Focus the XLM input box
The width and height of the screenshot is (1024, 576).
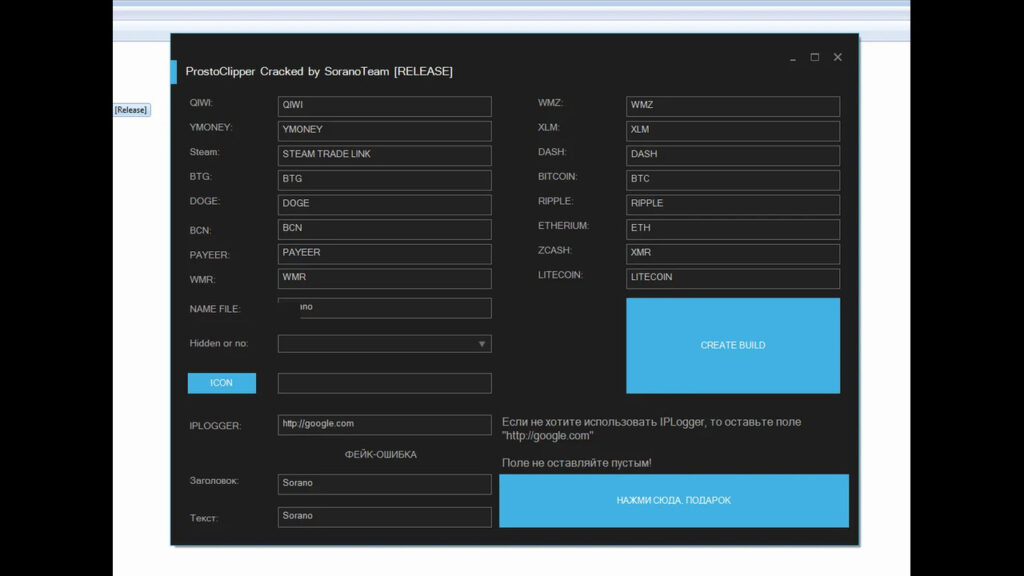pyautogui.click(x=733, y=131)
